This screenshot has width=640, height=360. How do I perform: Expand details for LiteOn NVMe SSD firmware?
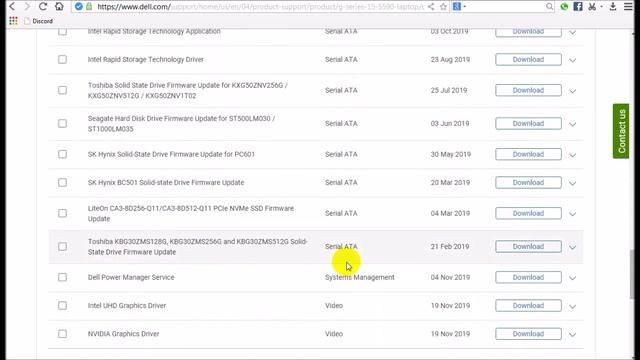point(572,214)
